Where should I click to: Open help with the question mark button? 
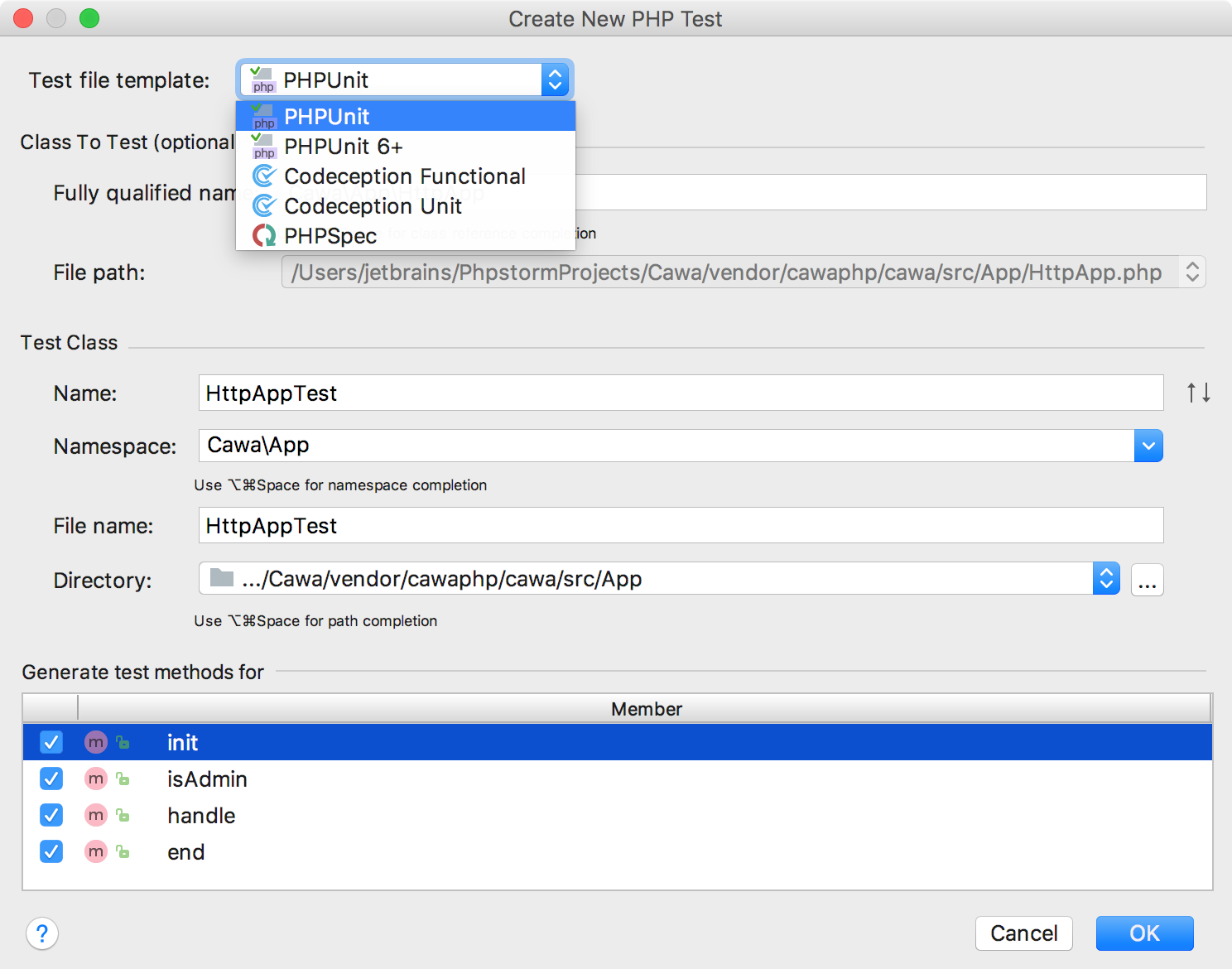(42, 933)
